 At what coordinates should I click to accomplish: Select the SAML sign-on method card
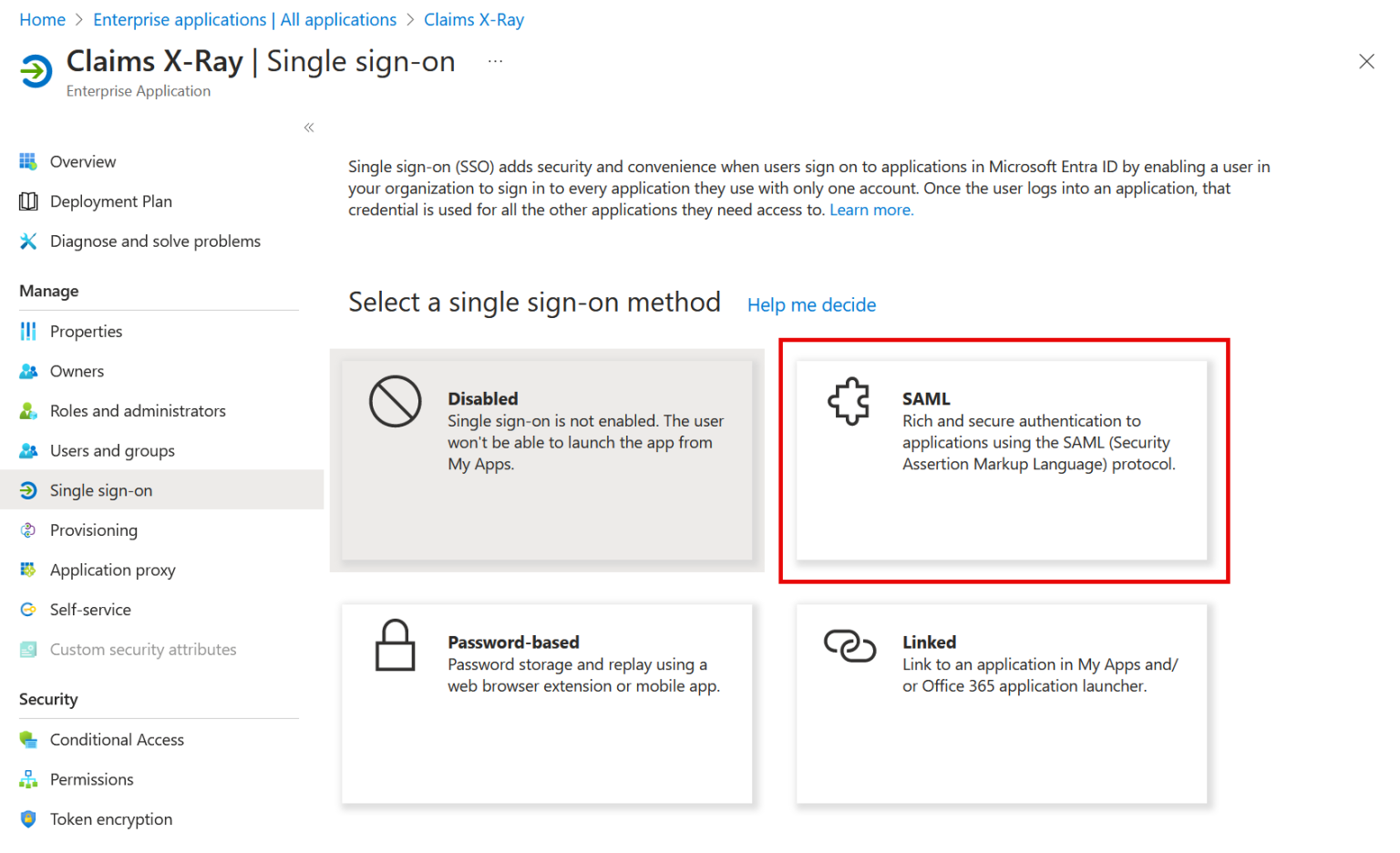point(1003,460)
